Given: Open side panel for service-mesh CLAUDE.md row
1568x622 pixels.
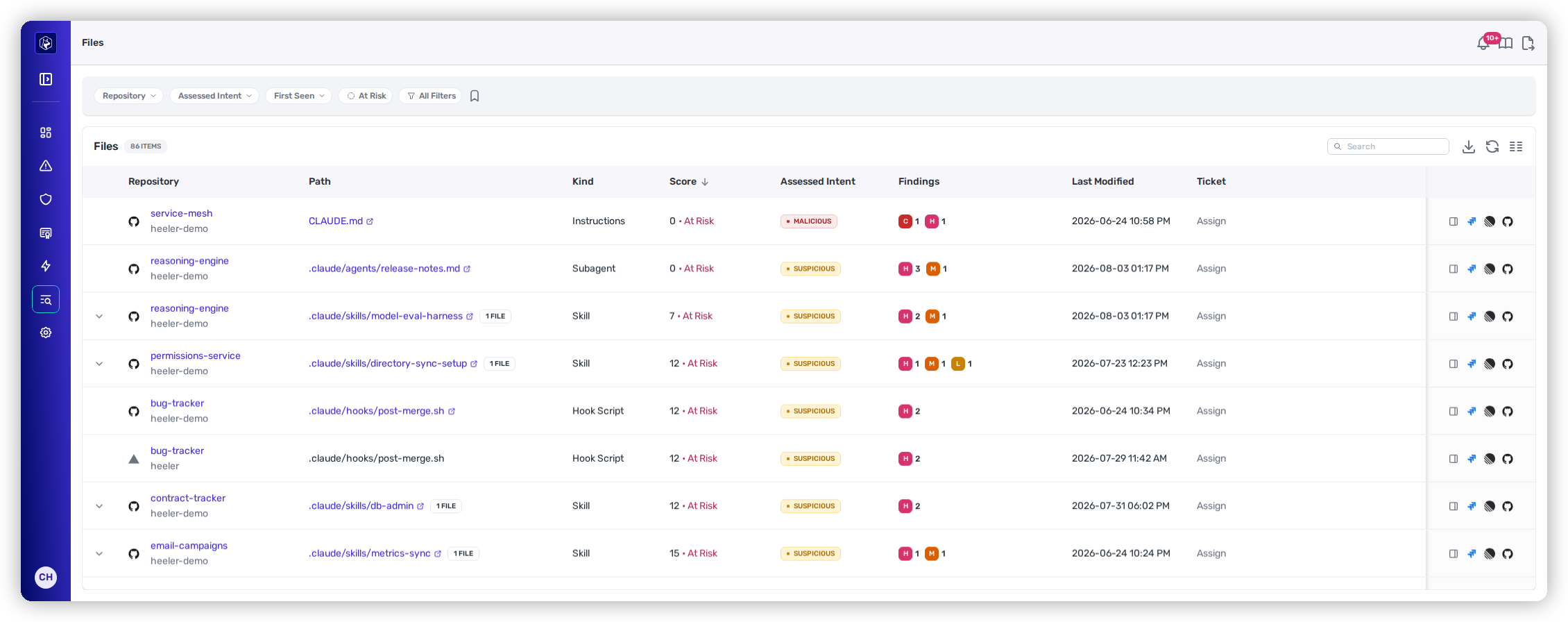Looking at the screenshot, I should (x=1454, y=221).
